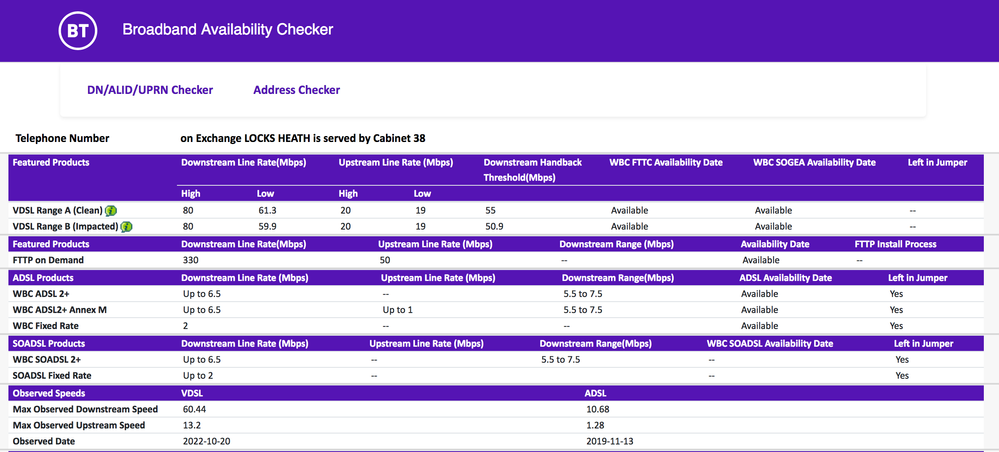Click the ADSL Availability Date header
This screenshot has width=999, height=452.
click(786, 278)
